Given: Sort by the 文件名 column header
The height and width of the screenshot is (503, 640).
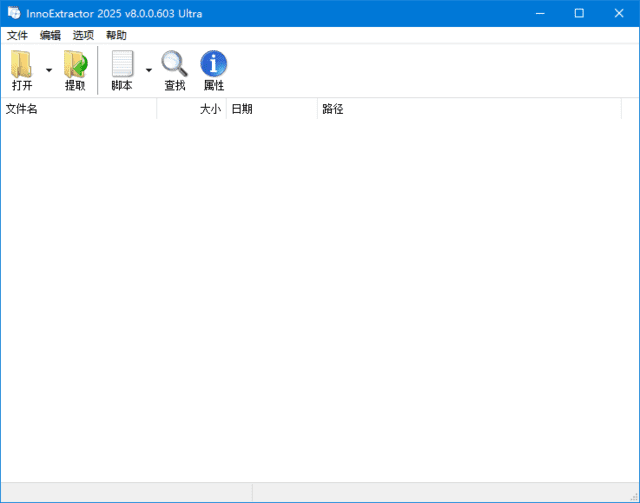Looking at the screenshot, I should pos(78,109).
